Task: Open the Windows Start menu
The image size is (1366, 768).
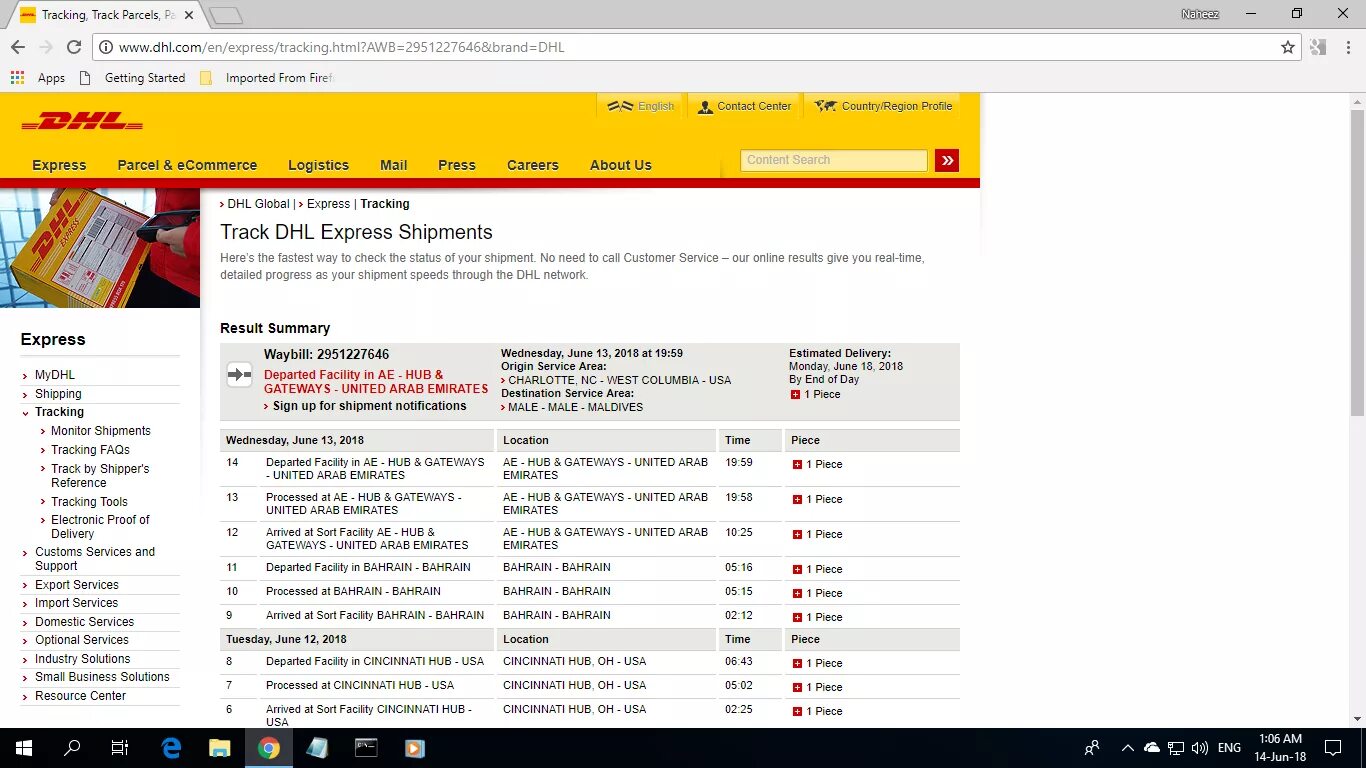Action: click(x=23, y=747)
